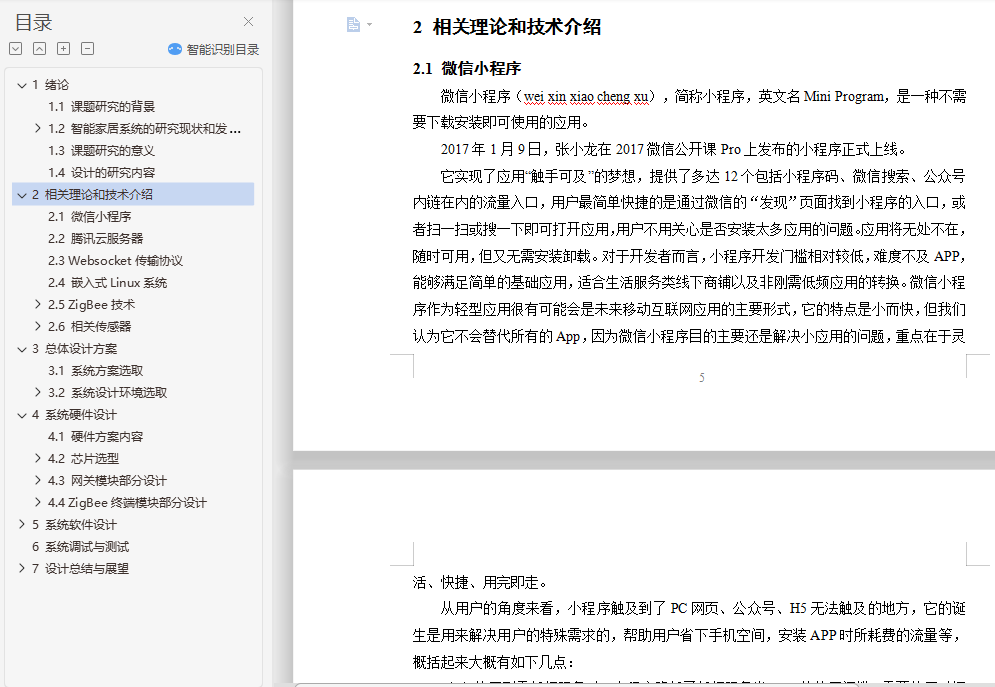Jump to 4.1 硬件方案内容
995x687 pixels.
coord(96,436)
